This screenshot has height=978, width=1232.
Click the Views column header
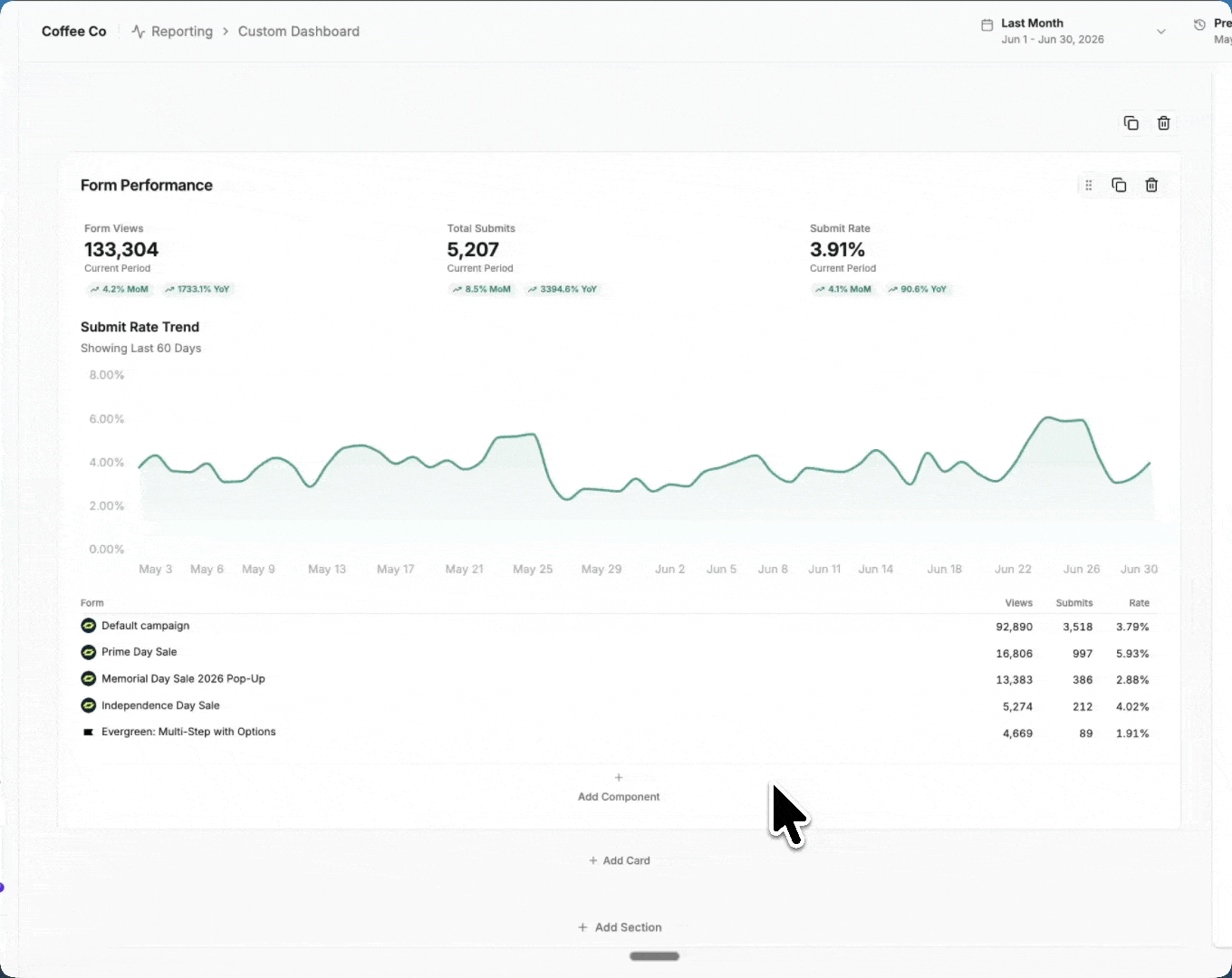[1019, 603]
